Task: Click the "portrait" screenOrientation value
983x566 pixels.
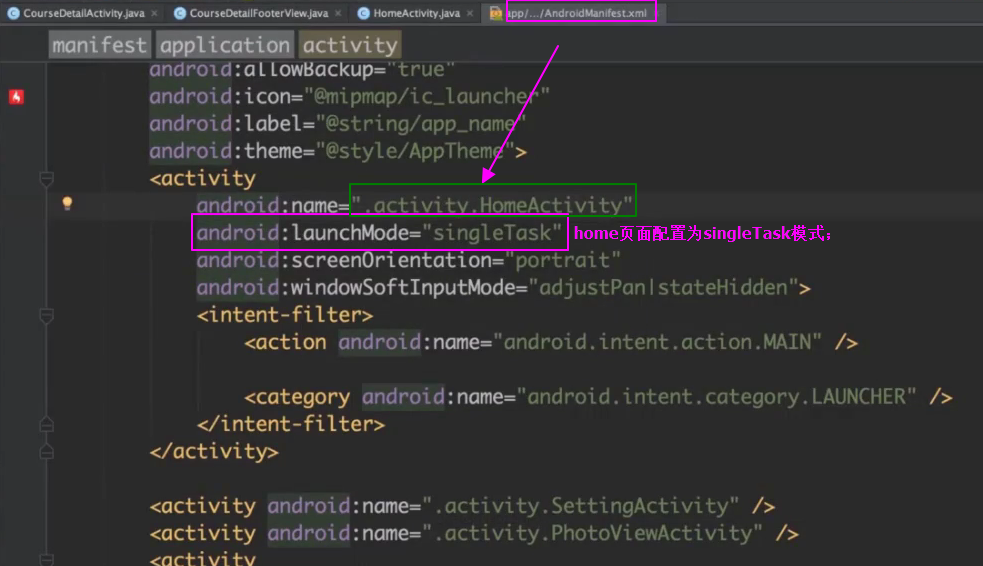Action: (562, 260)
